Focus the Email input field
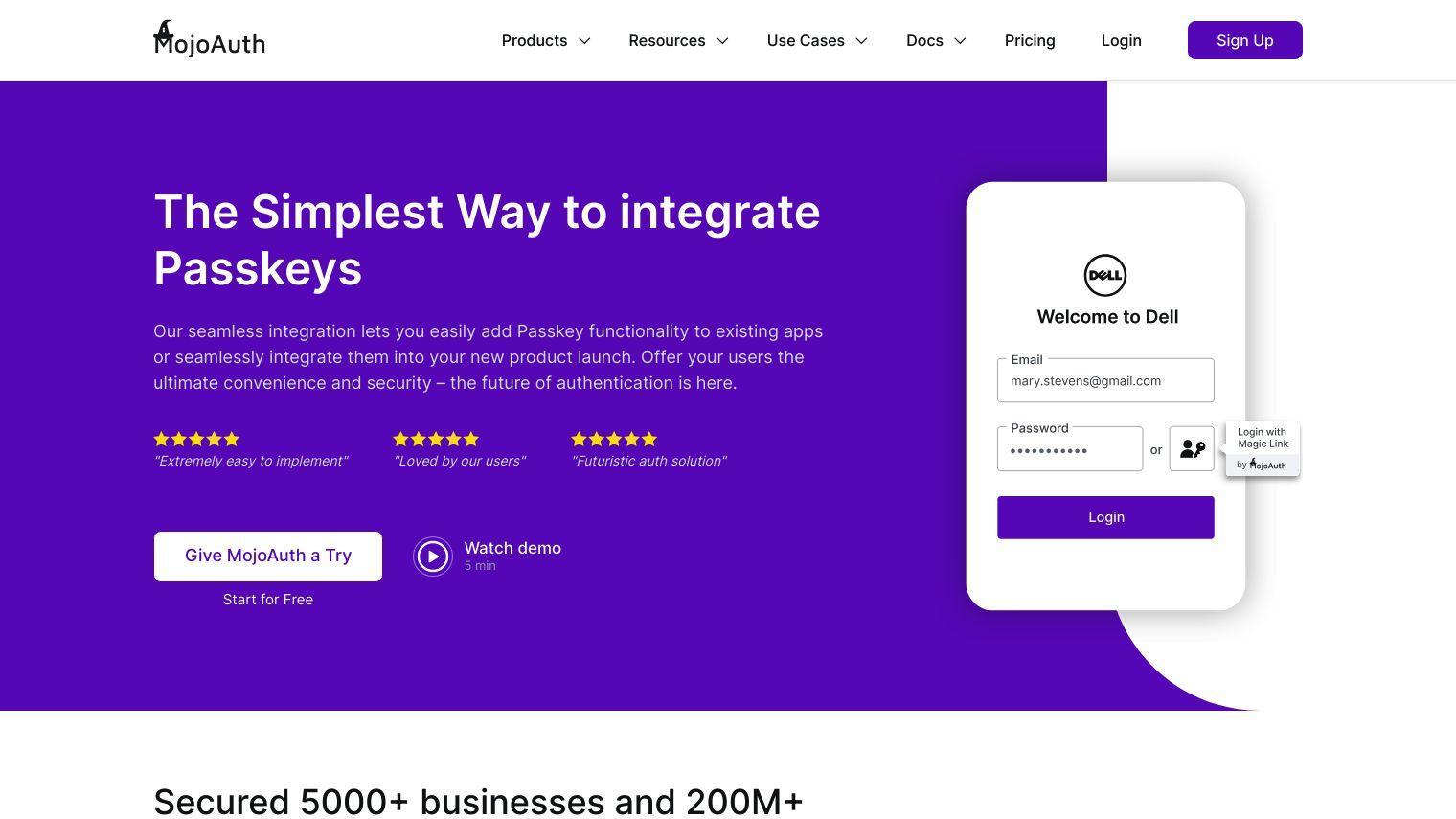Image resolution: width=1456 pixels, height=819 pixels. [x=1105, y=380]
